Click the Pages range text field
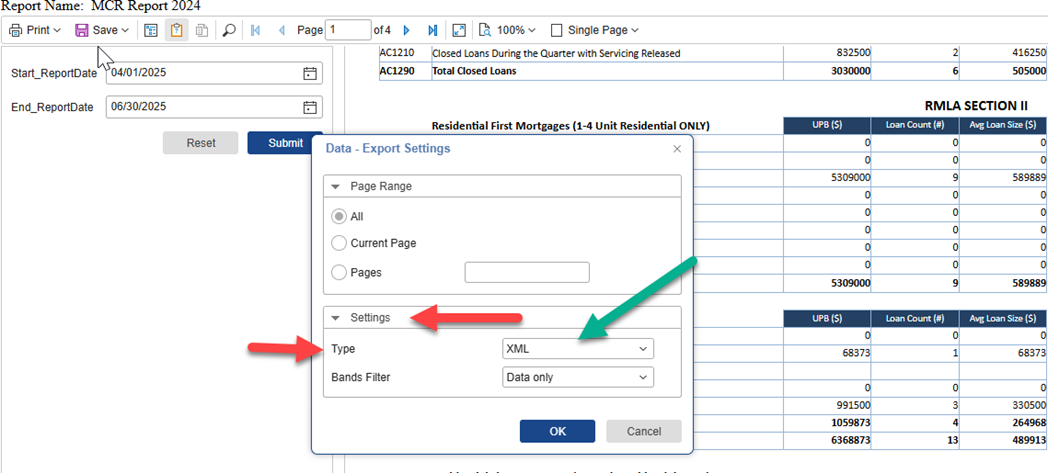 click(527, 272)
